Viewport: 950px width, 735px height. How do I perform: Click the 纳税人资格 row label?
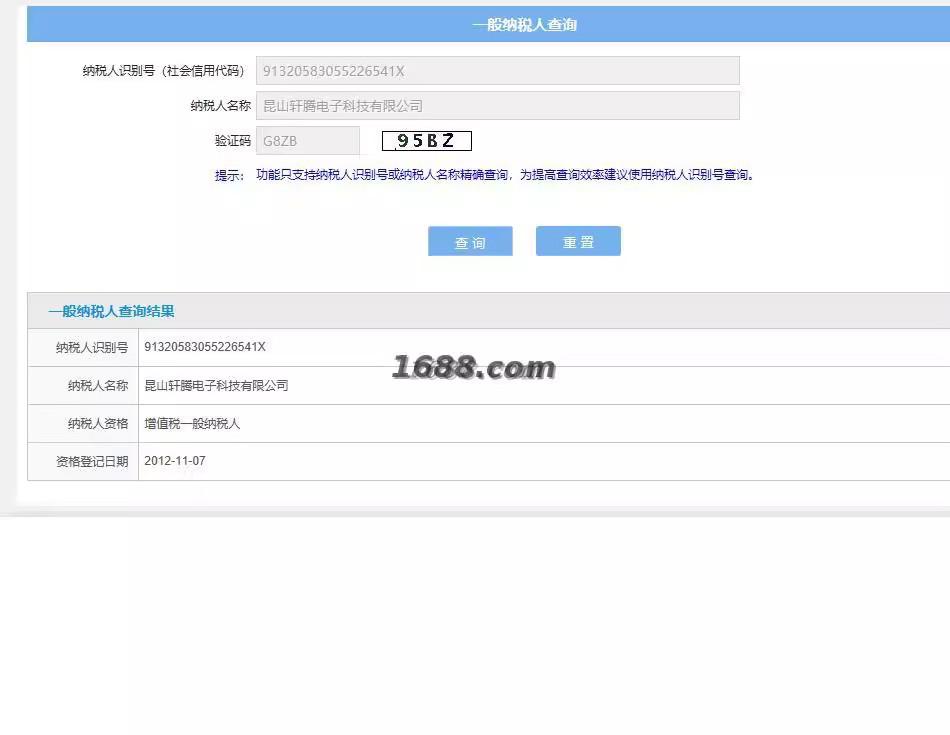pos(98,424)
